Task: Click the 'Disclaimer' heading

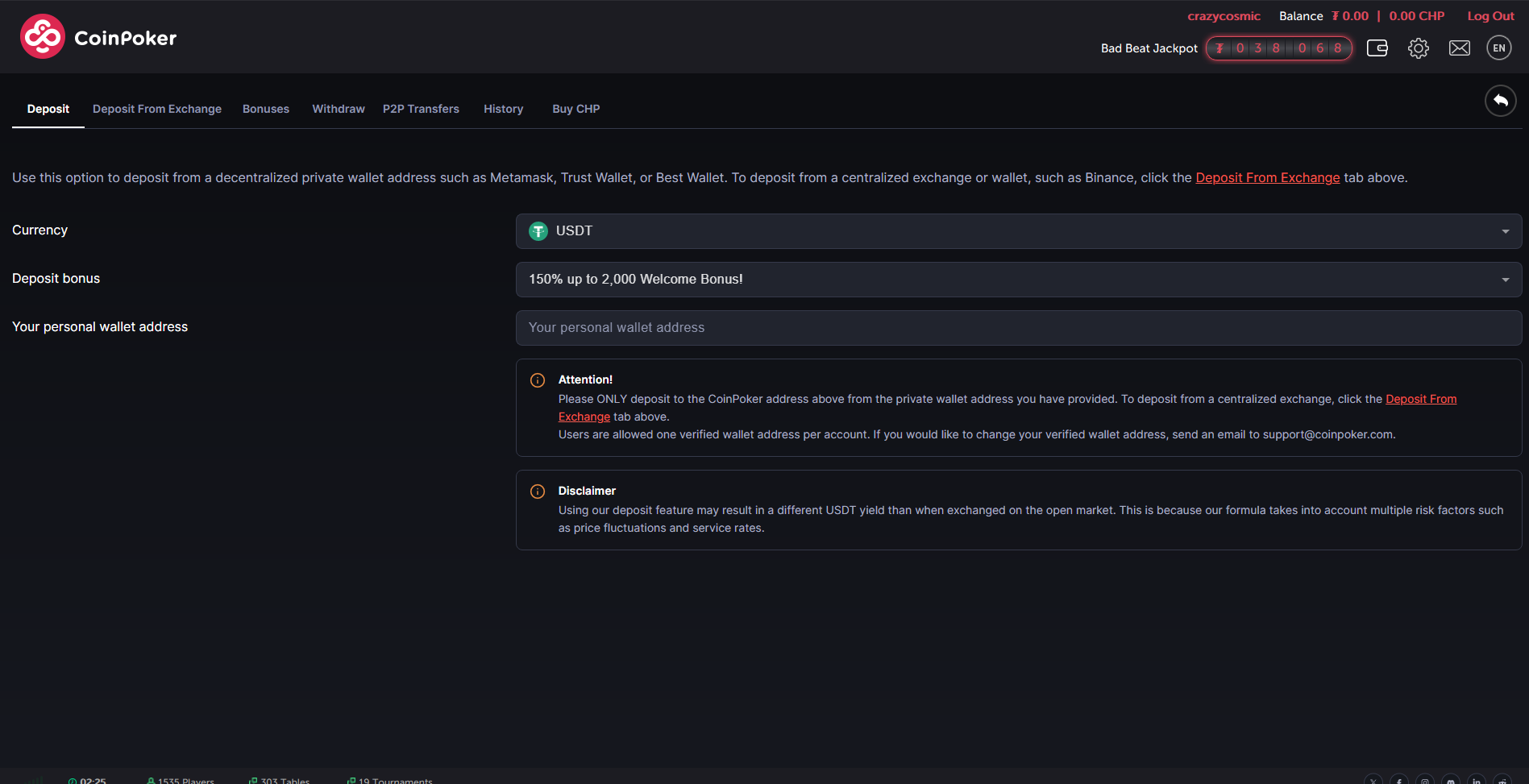Action: click(x=587, y=492)
